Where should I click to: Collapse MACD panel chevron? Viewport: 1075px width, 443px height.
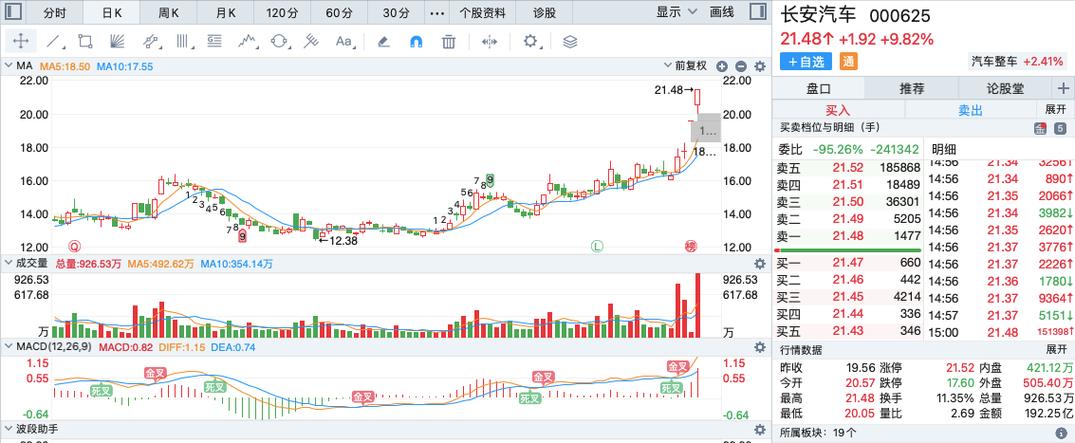point(9,347)
